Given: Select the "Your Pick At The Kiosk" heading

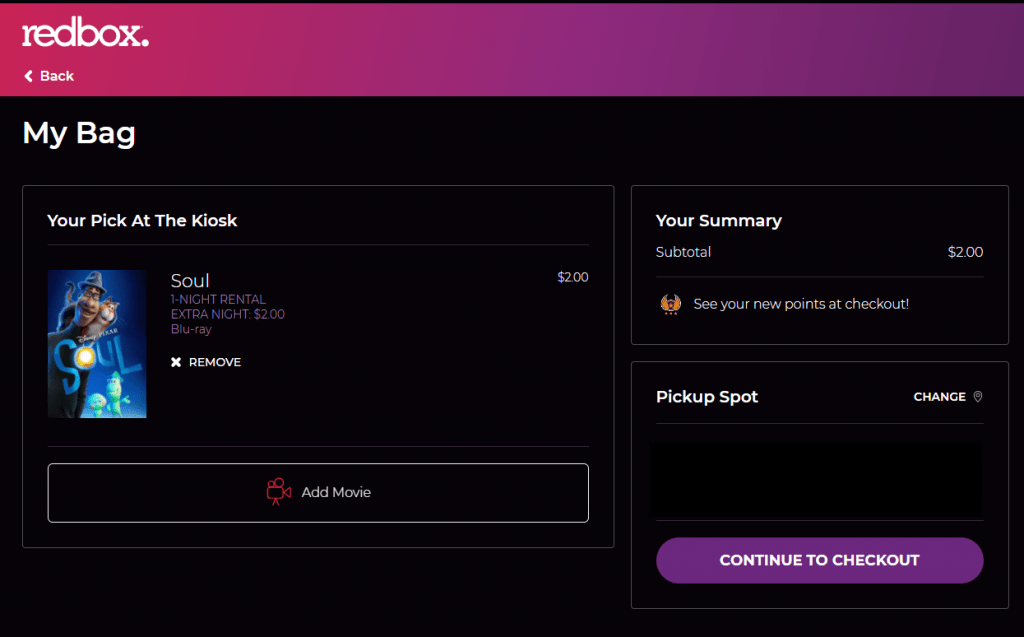Looking at the screenshot, I should click(142, 221).
